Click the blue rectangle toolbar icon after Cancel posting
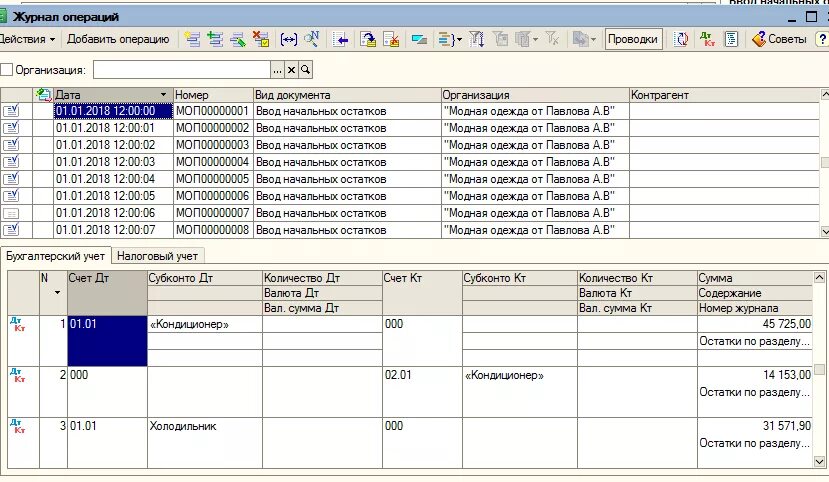The height and width of the screenshot is (482, 829). 419,39
